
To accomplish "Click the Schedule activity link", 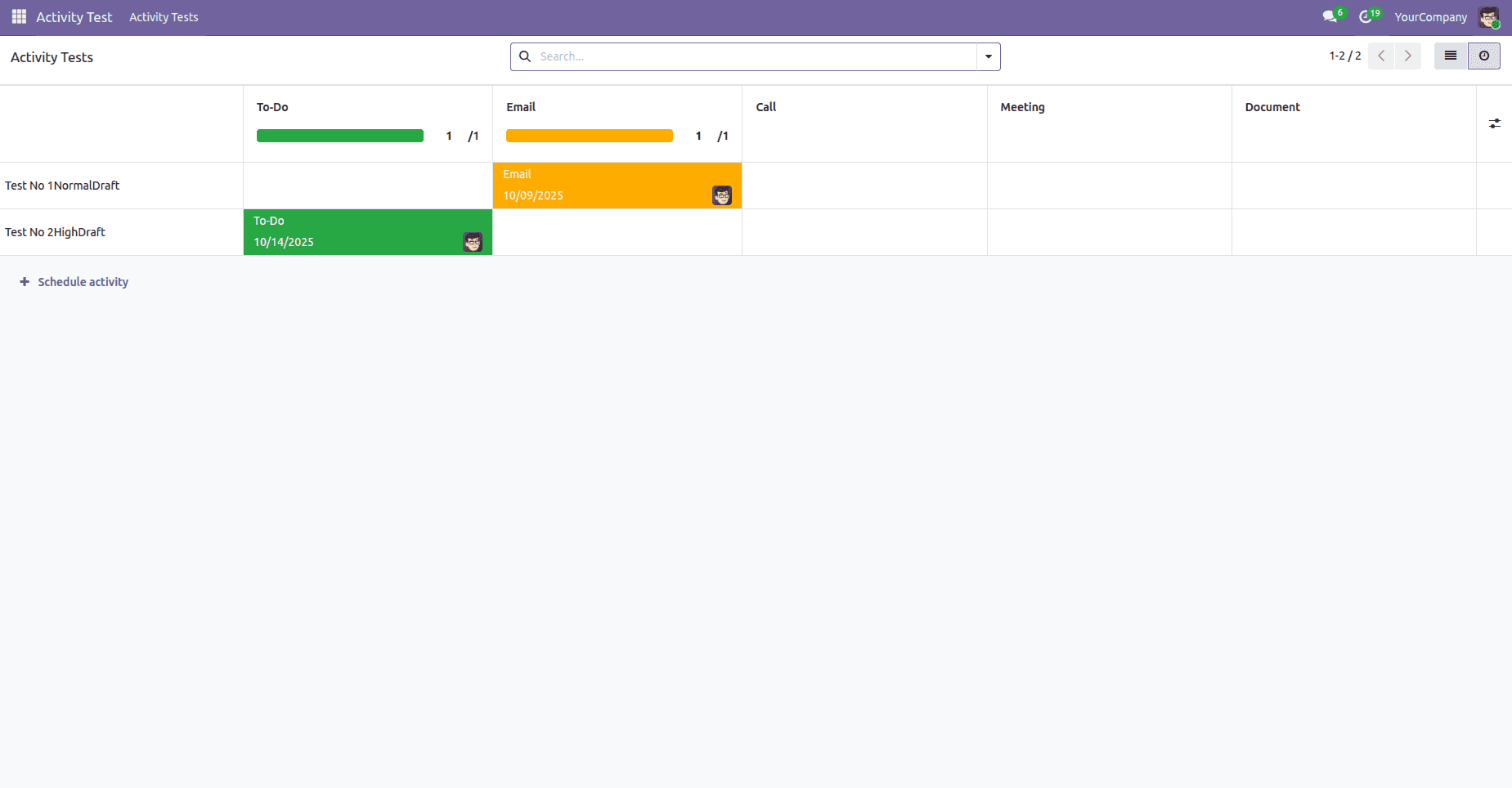I will click(x=82, y=281).
